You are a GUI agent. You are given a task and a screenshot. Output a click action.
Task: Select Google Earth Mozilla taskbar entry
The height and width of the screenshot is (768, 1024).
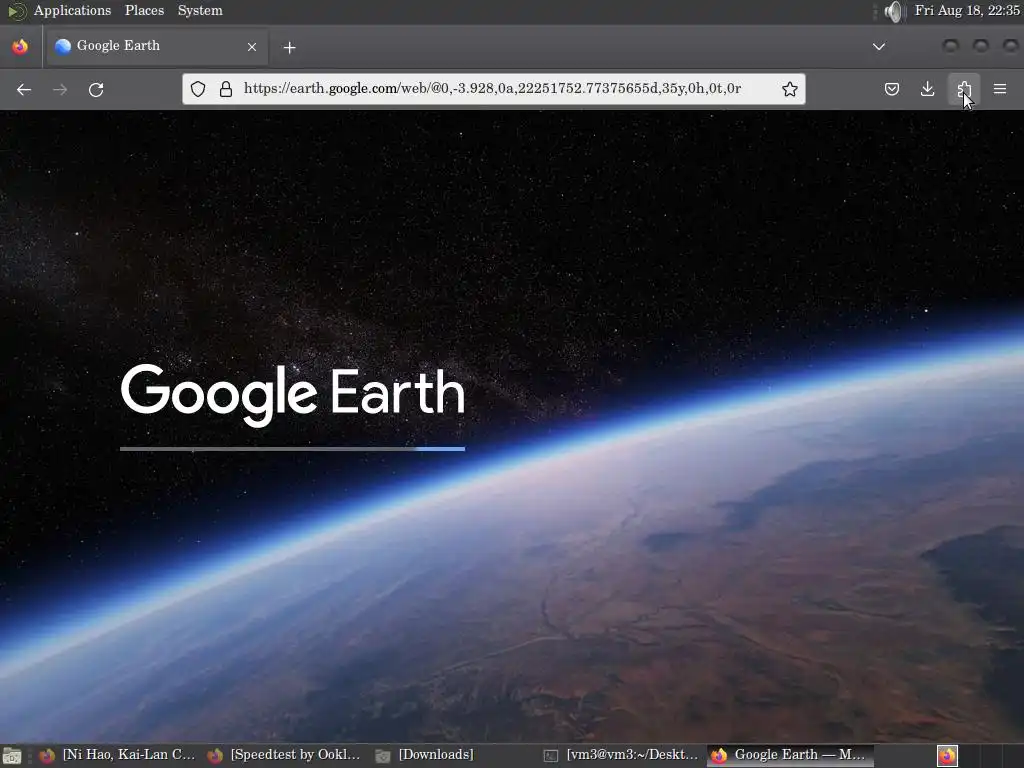coord(790,755)
